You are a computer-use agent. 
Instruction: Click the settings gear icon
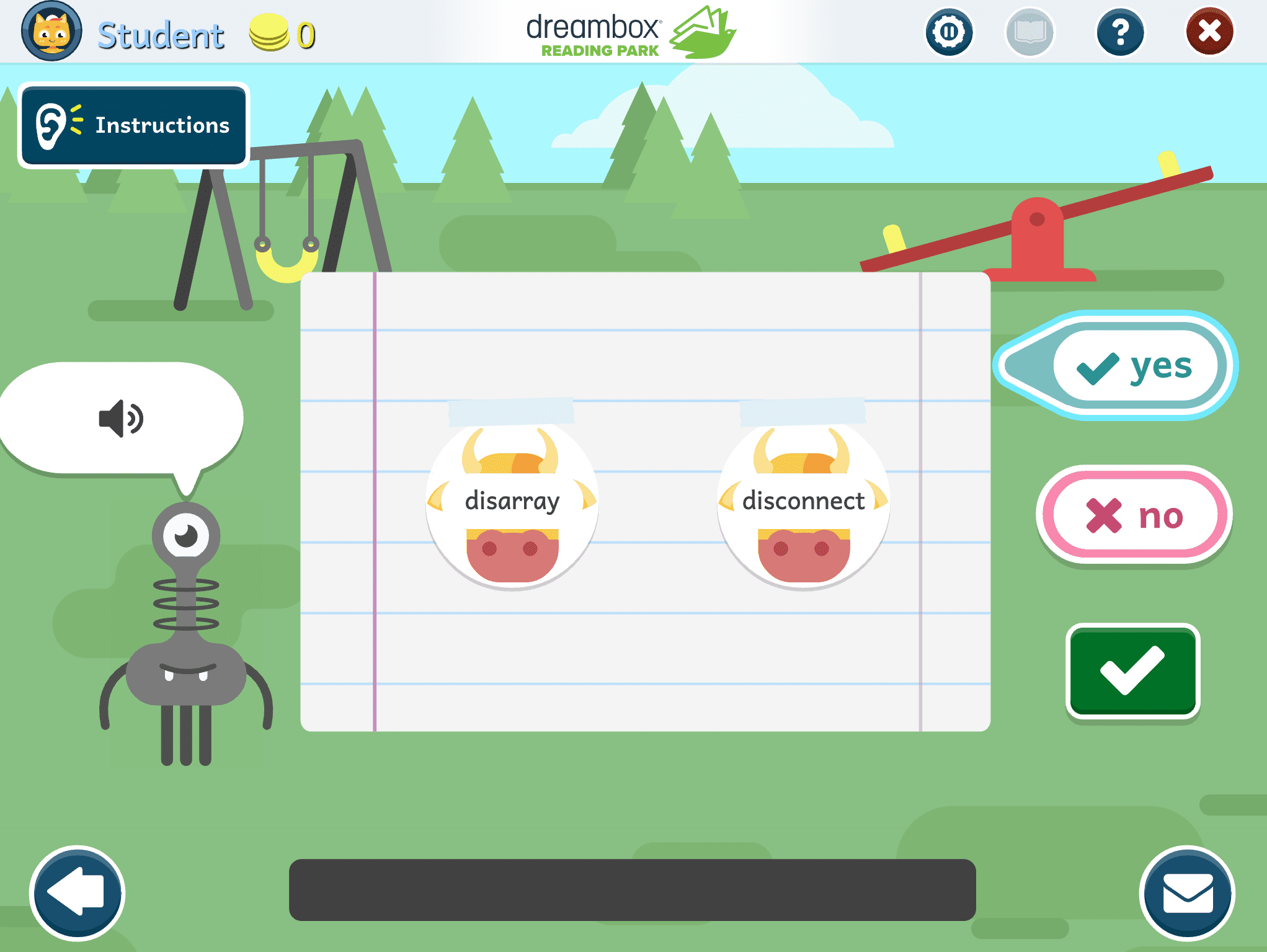click(947, 30)
